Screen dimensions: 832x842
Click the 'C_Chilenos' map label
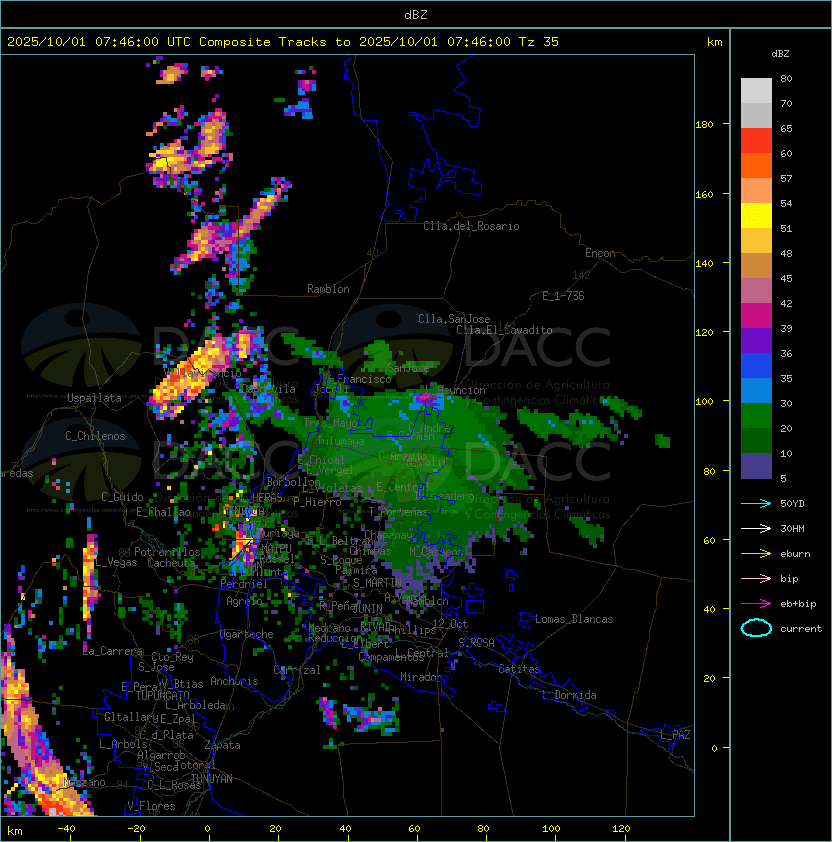(x=95, y=436)
